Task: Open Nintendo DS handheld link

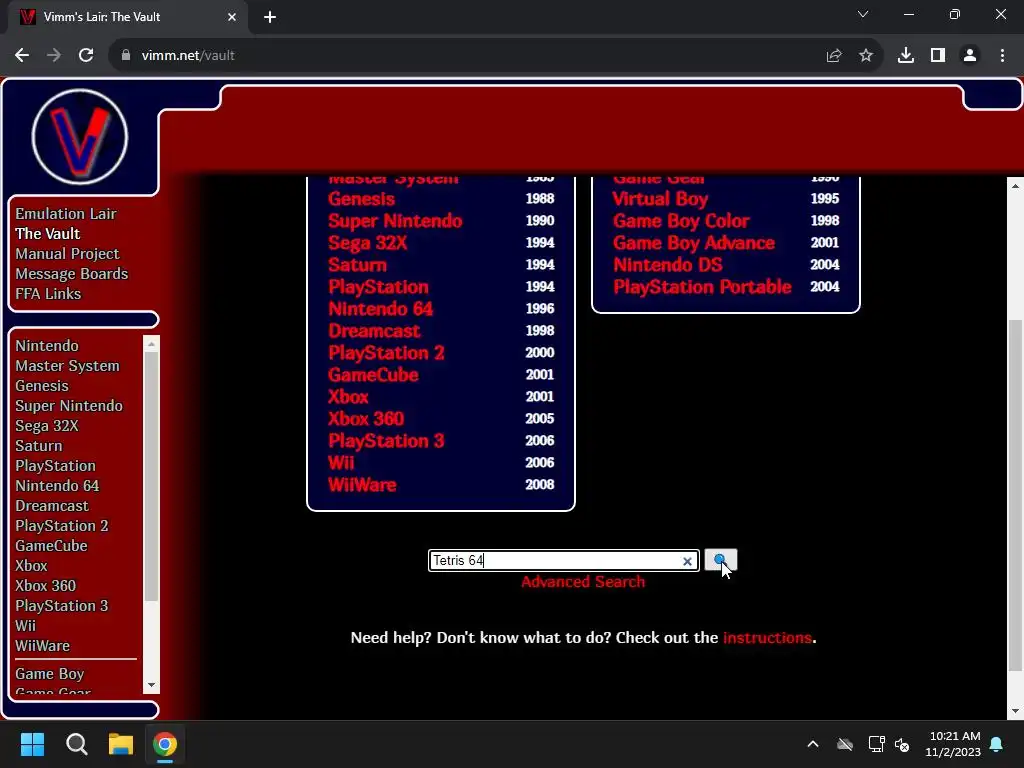Action: [667, 264]
